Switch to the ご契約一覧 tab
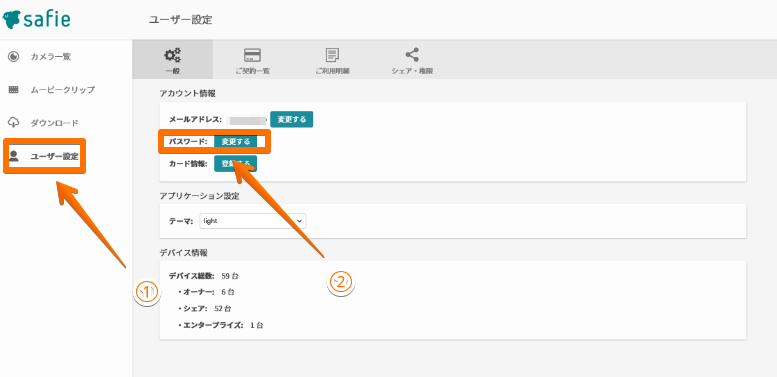The height and width of the screenshot is (377, 777). [253, 59]
